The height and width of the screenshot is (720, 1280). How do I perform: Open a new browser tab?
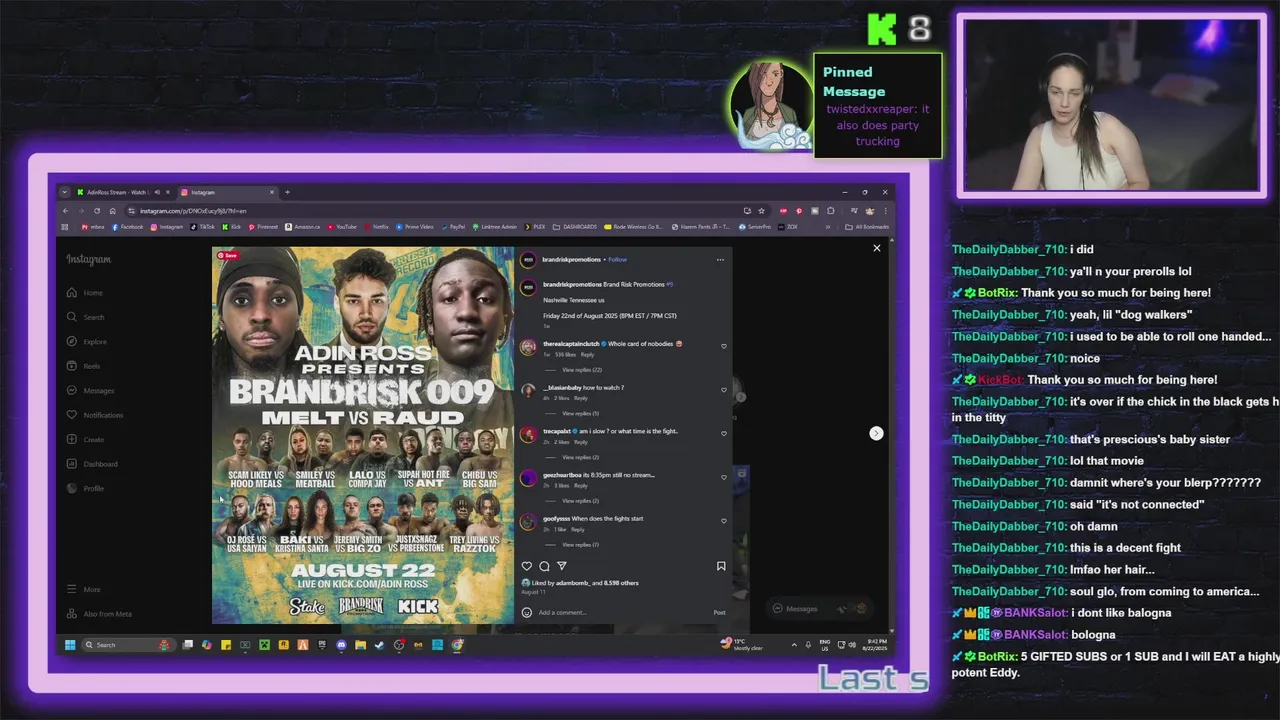(x=287, y=192)
